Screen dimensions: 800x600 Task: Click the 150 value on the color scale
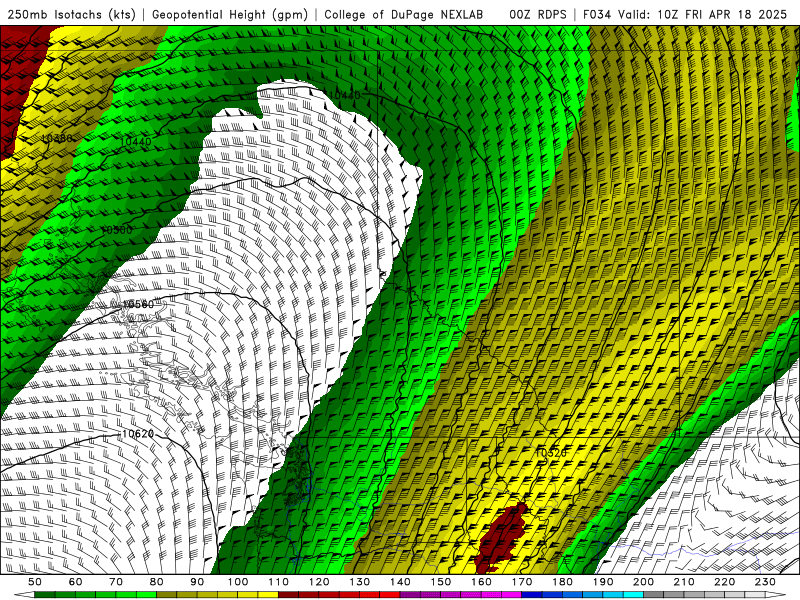click(440, 582)
